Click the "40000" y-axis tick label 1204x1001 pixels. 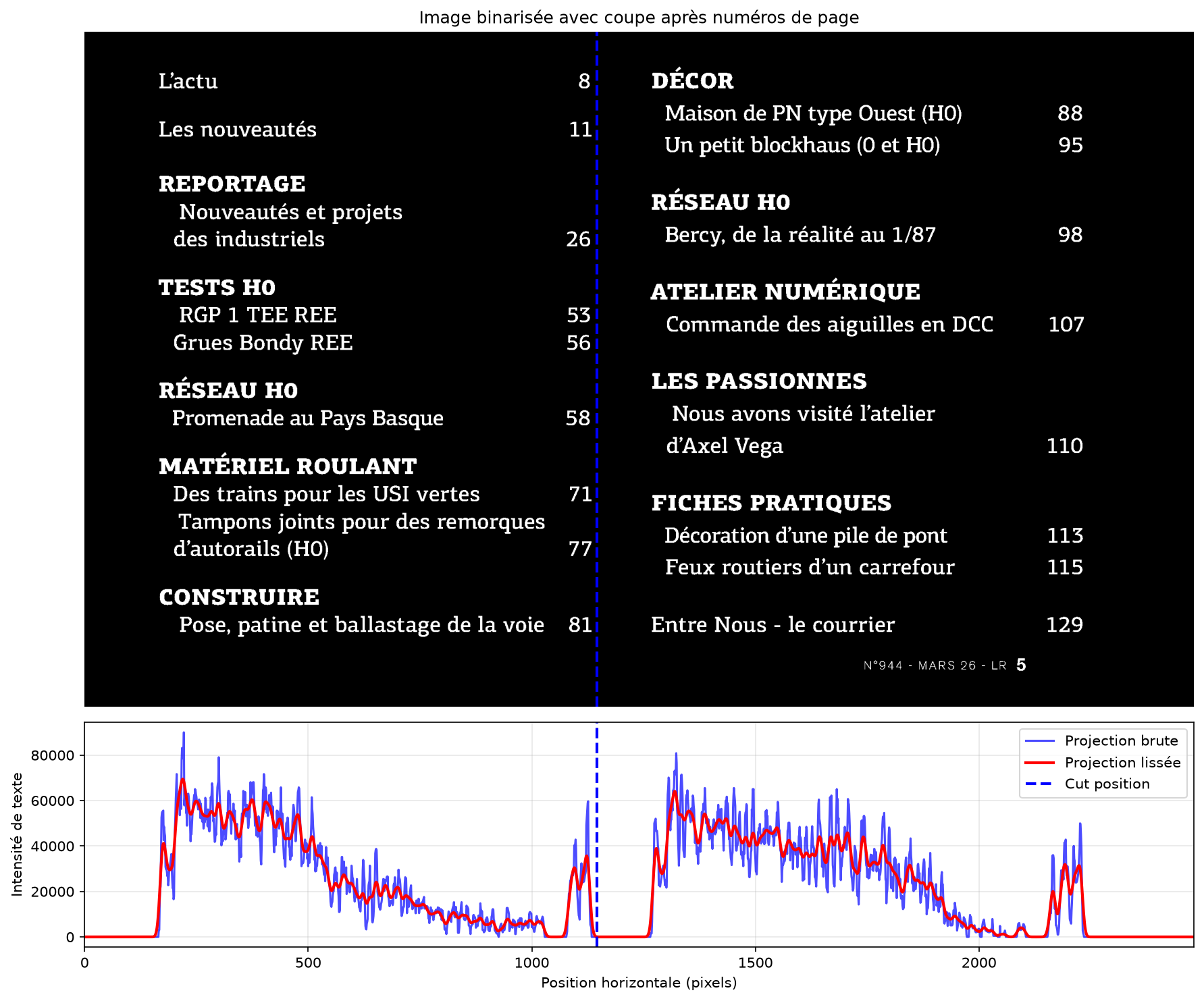click(x=53, y=846)
